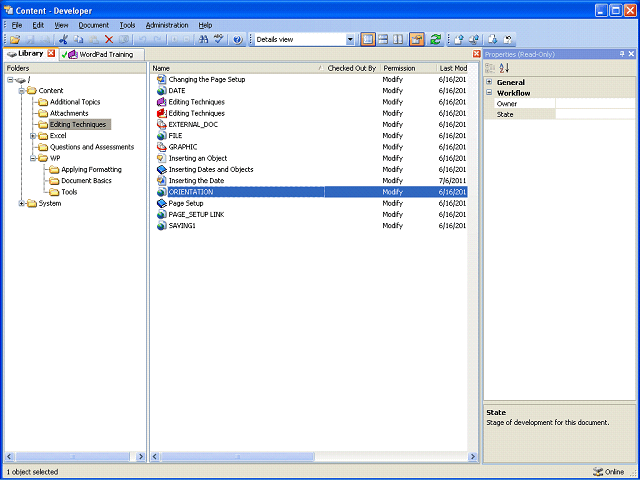Toggle Categorized view in Properties pane

click(x=490, y=68)
